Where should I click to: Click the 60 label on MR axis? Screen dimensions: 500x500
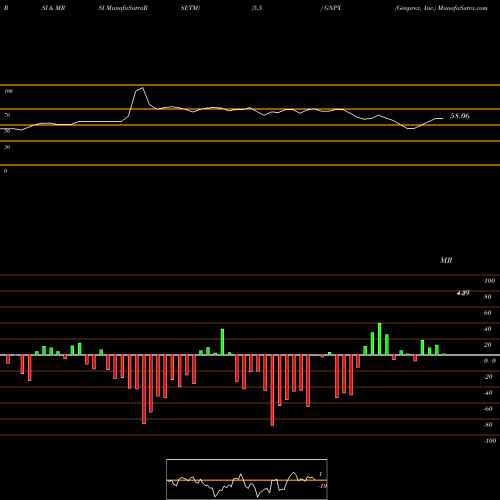point(488,313)
